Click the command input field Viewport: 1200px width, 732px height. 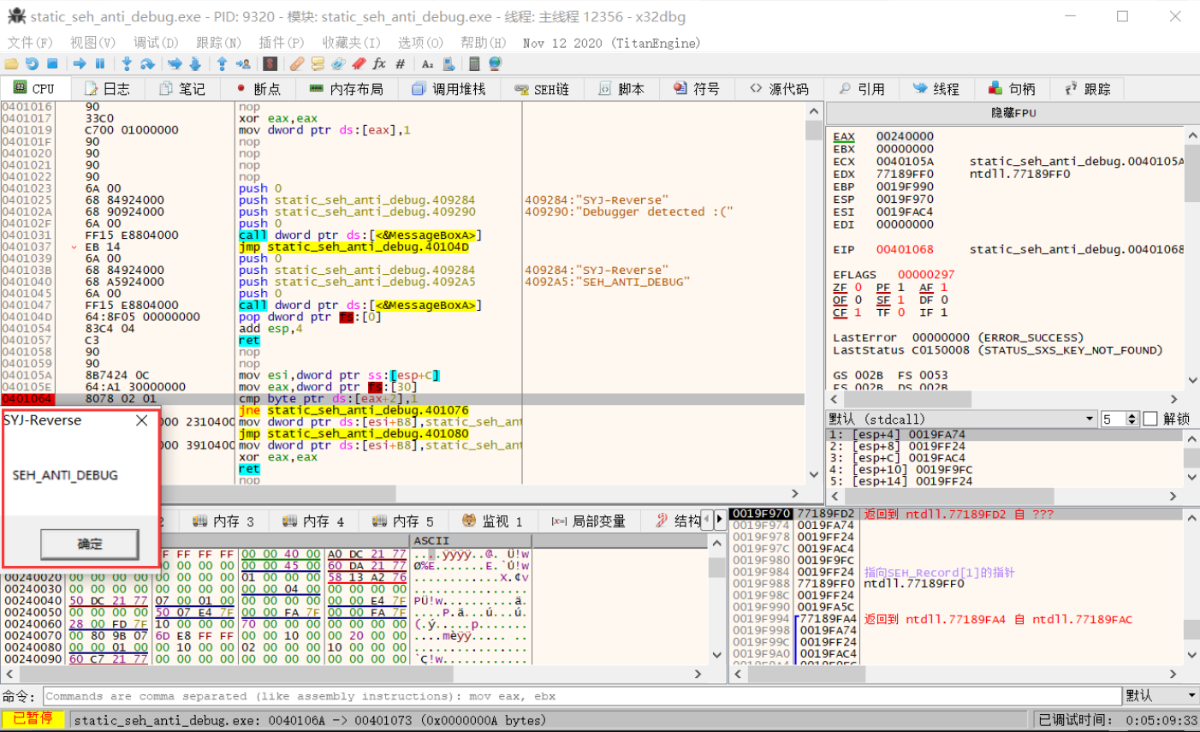580,696
